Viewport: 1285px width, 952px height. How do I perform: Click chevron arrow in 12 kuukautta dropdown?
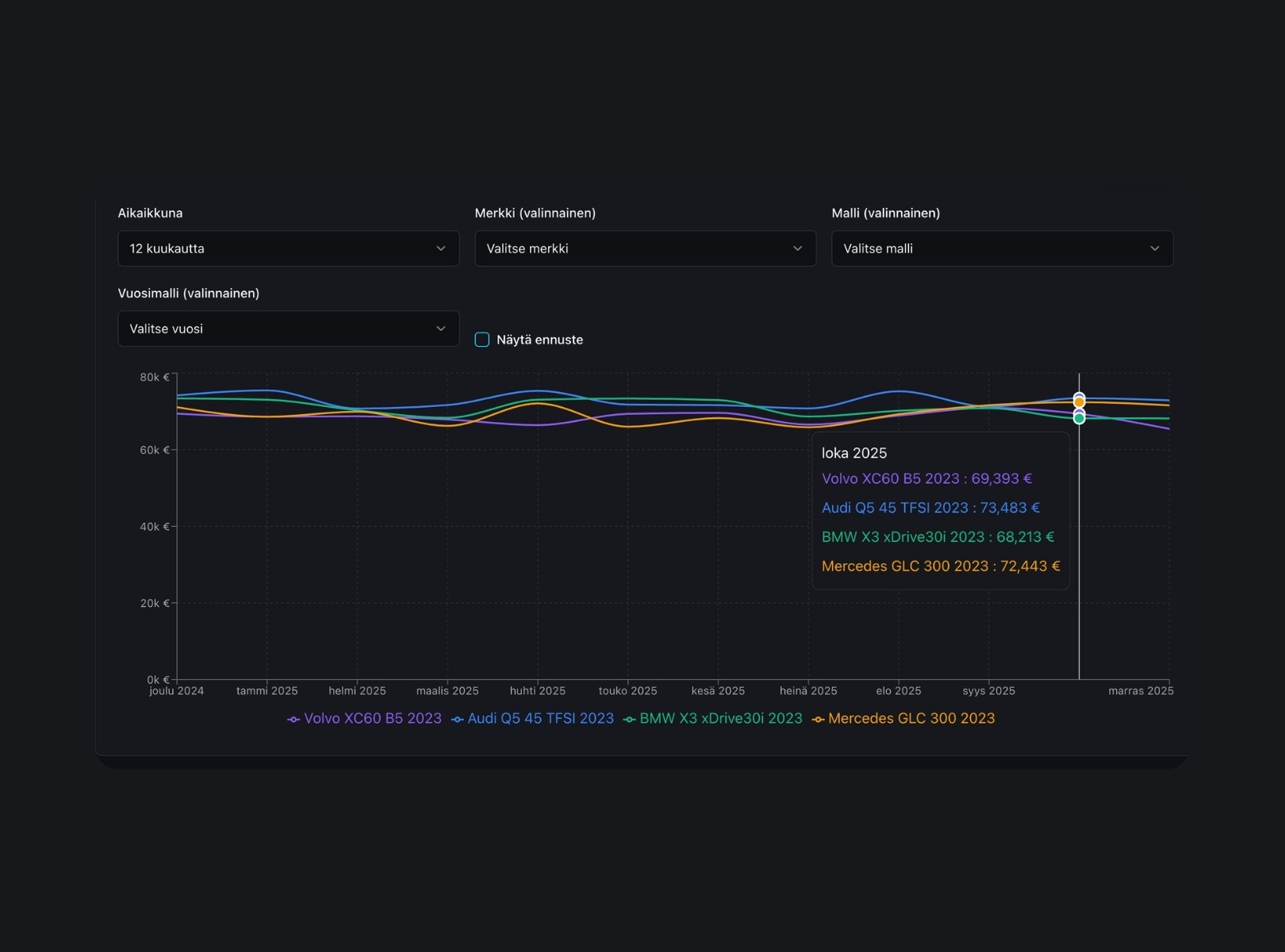(441, 248)
